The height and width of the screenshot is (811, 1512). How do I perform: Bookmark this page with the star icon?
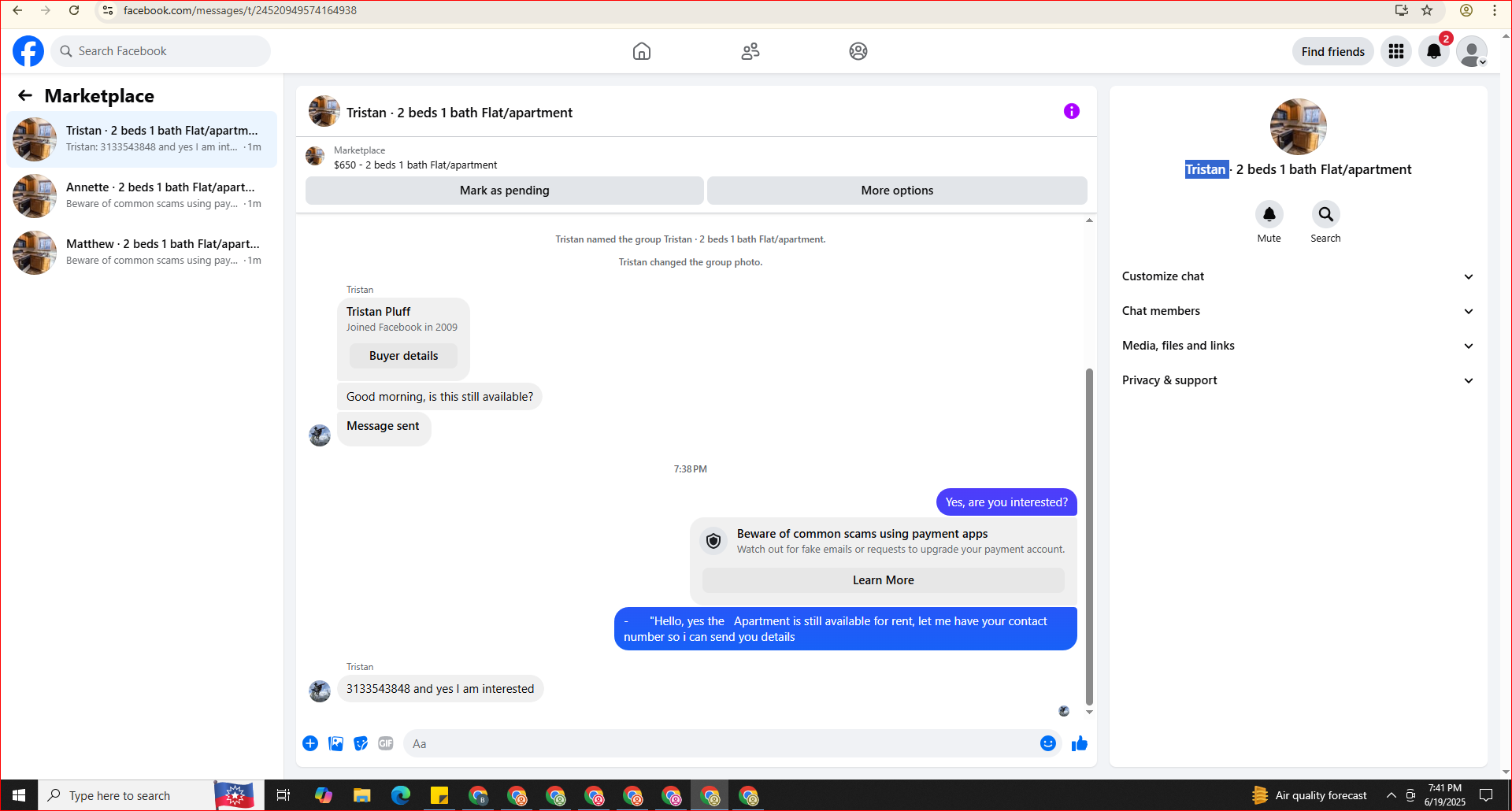(x=1427, y=10)
